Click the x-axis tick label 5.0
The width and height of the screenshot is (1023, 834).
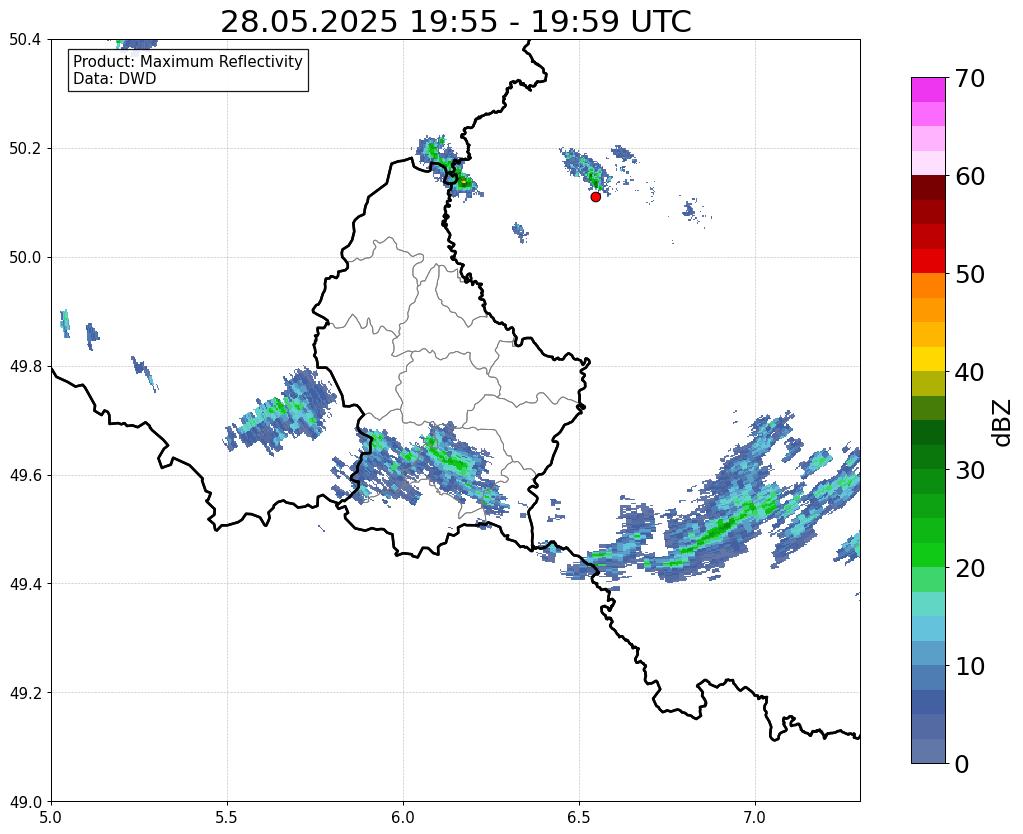coord(51,817)
